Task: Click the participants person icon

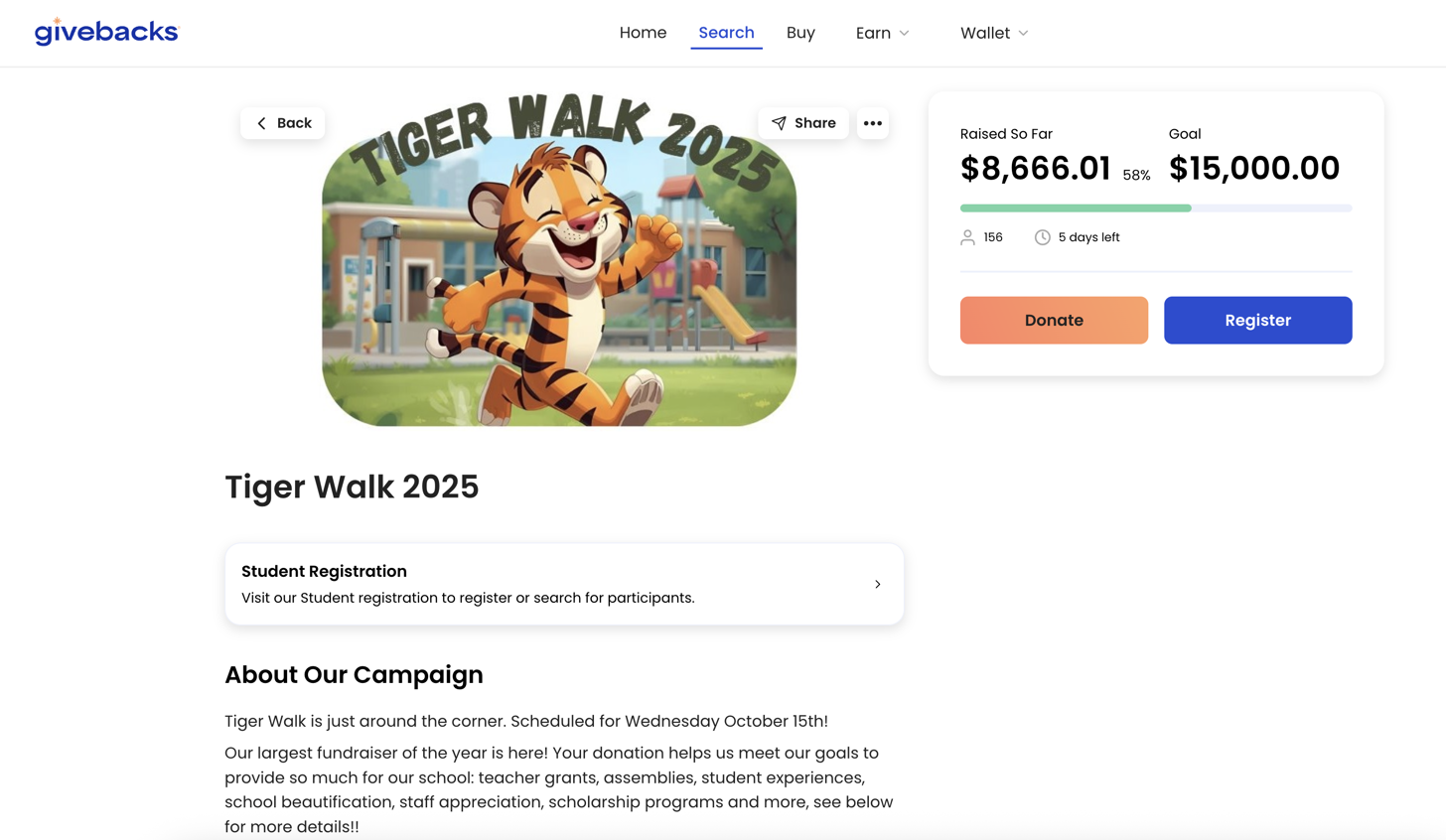Action: [x=967, y=237]
